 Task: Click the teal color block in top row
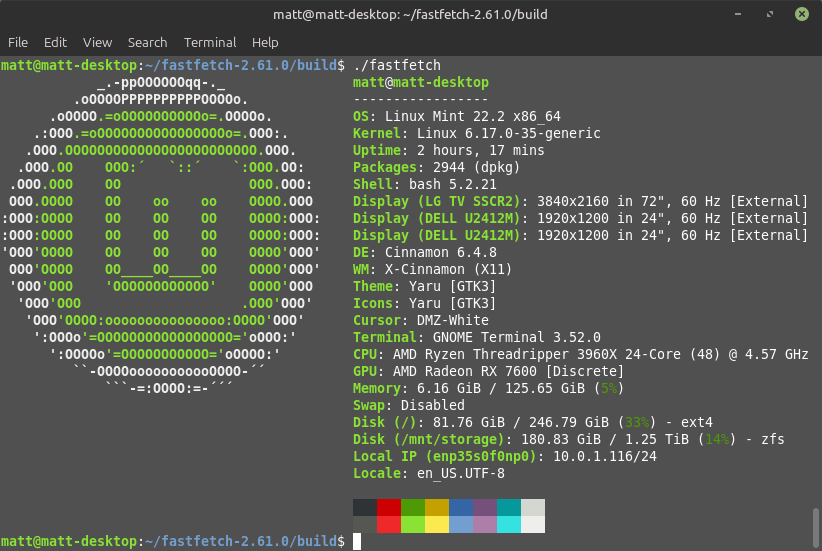pyautogui.click(x=509, y=507)
